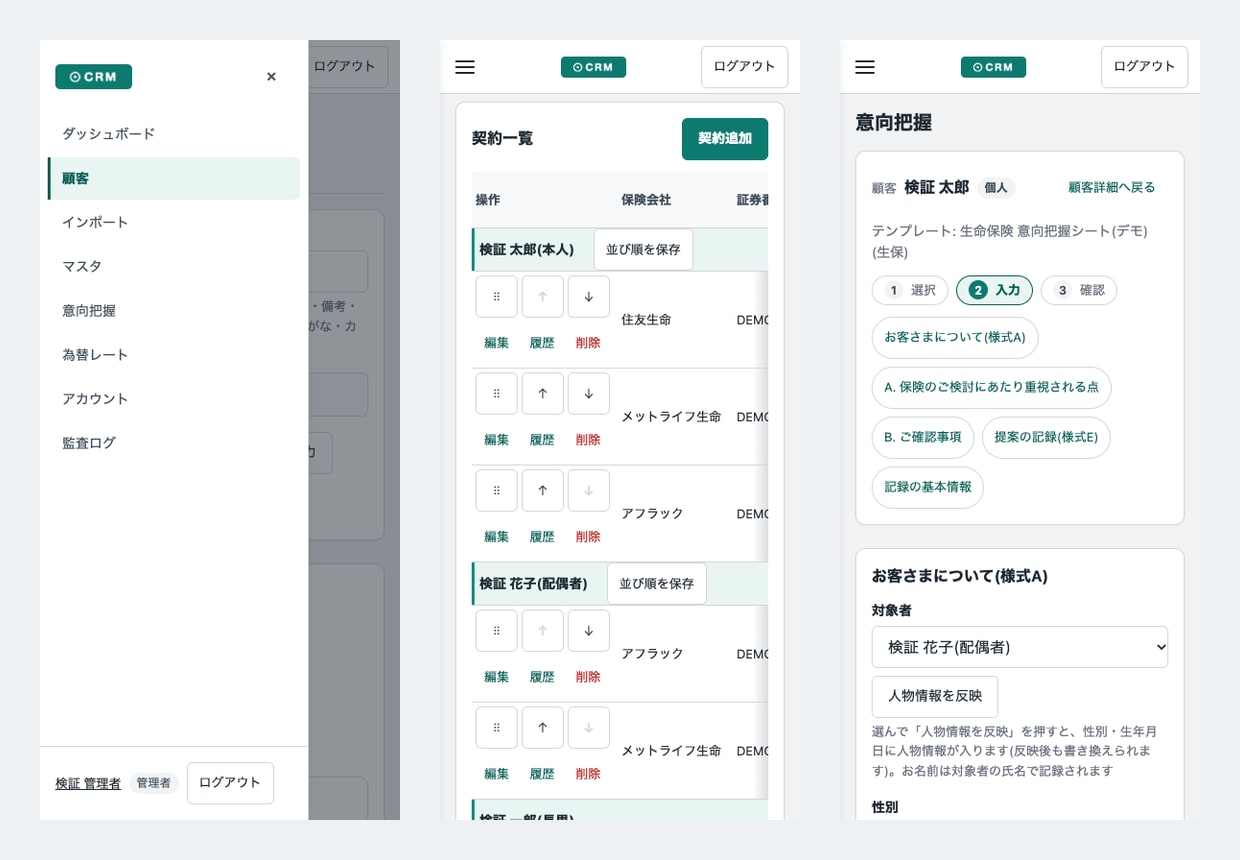Go to step 3 確認
The width and height of the screenshot is (1240, 860).
1079,290
